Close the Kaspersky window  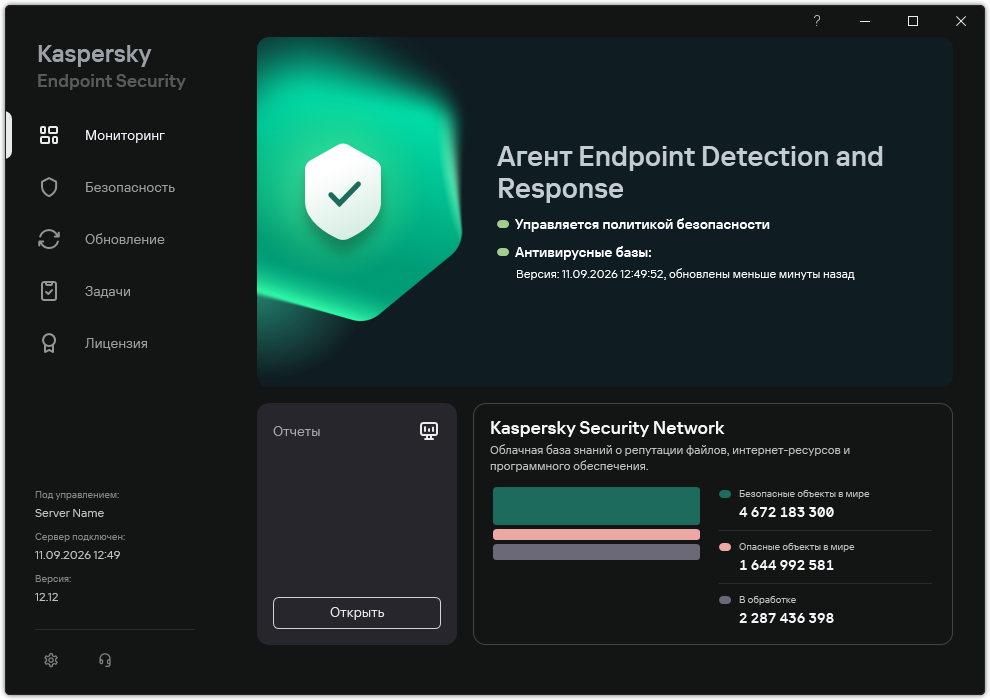(961, 21)
